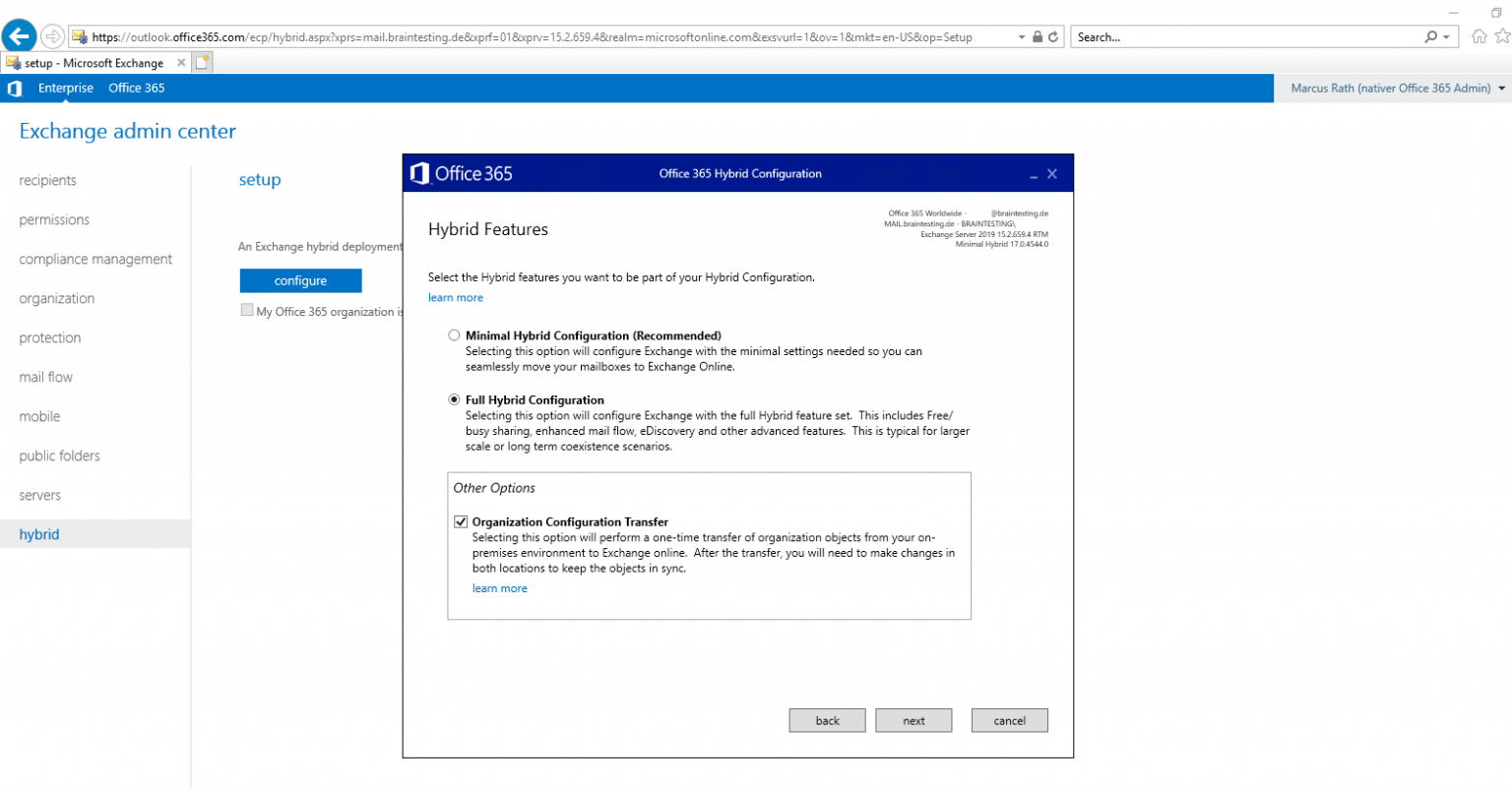Select the Minimal Hybrid Configuration option
The height and width of the screenshot is (789, 1512).
click(x=454, y=334)
